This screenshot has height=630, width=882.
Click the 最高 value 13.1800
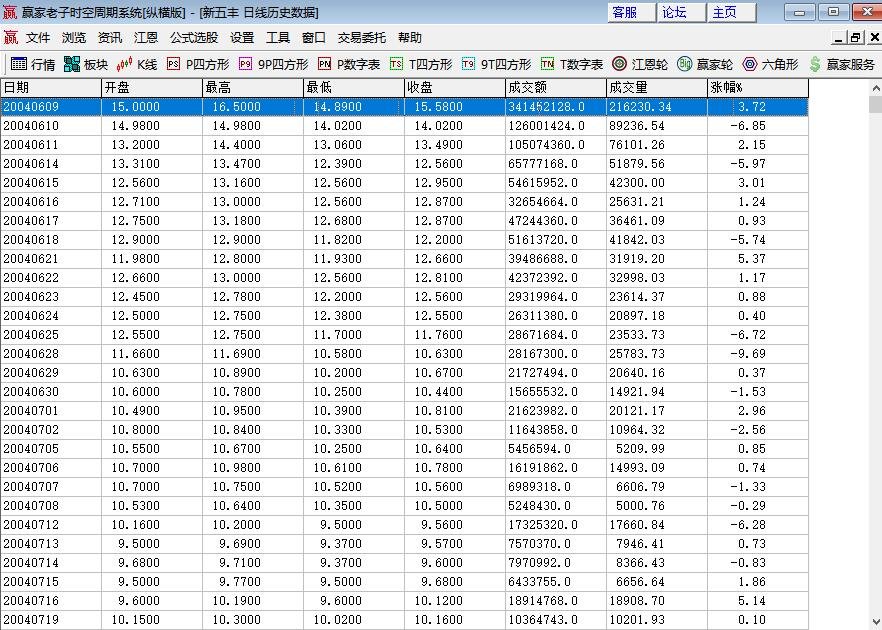coord(236,221)
